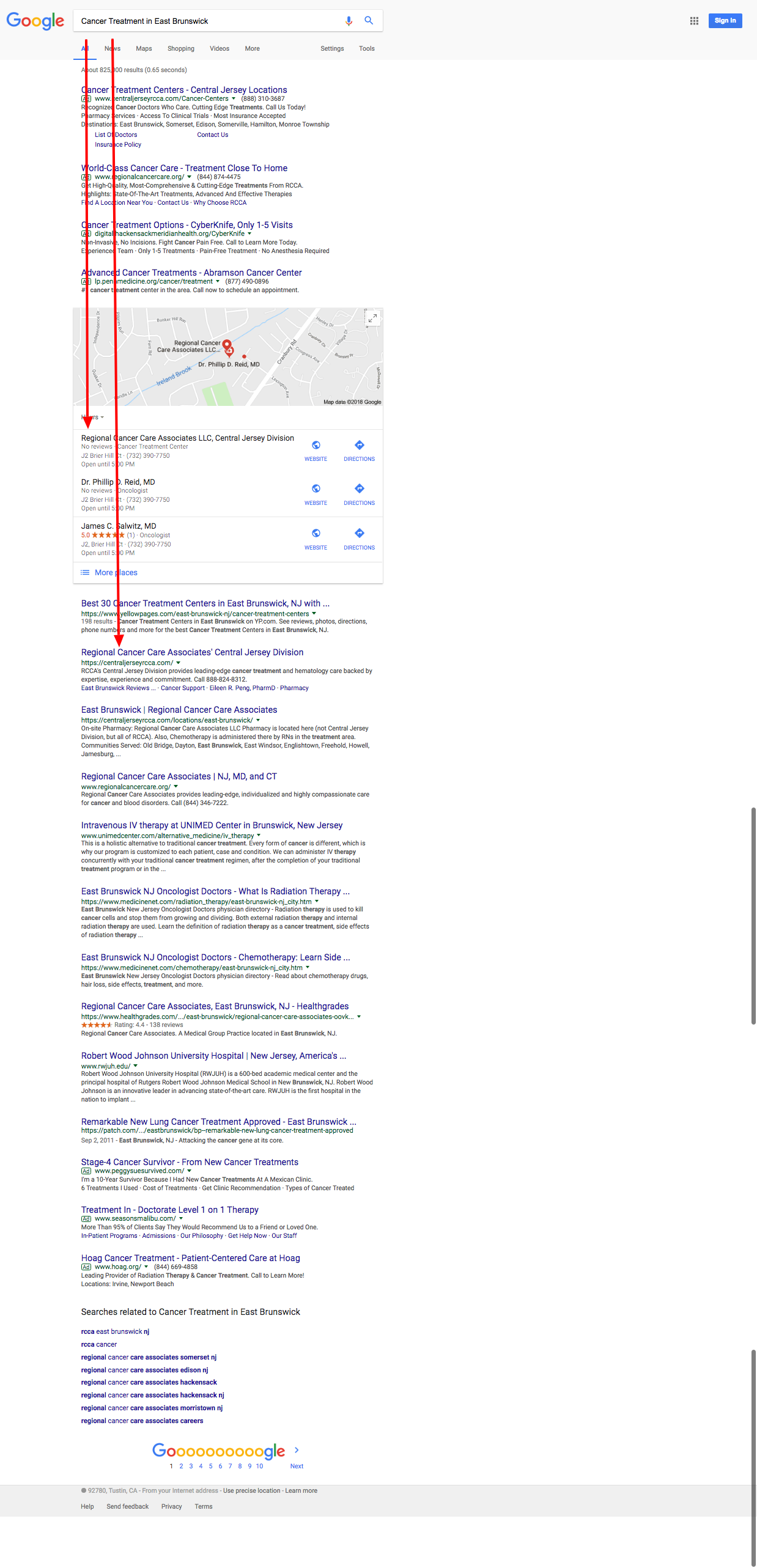Open Healthgrades Regional Cancer Care Associates result
This screenshot has height=1568, width=757.
215,1006
